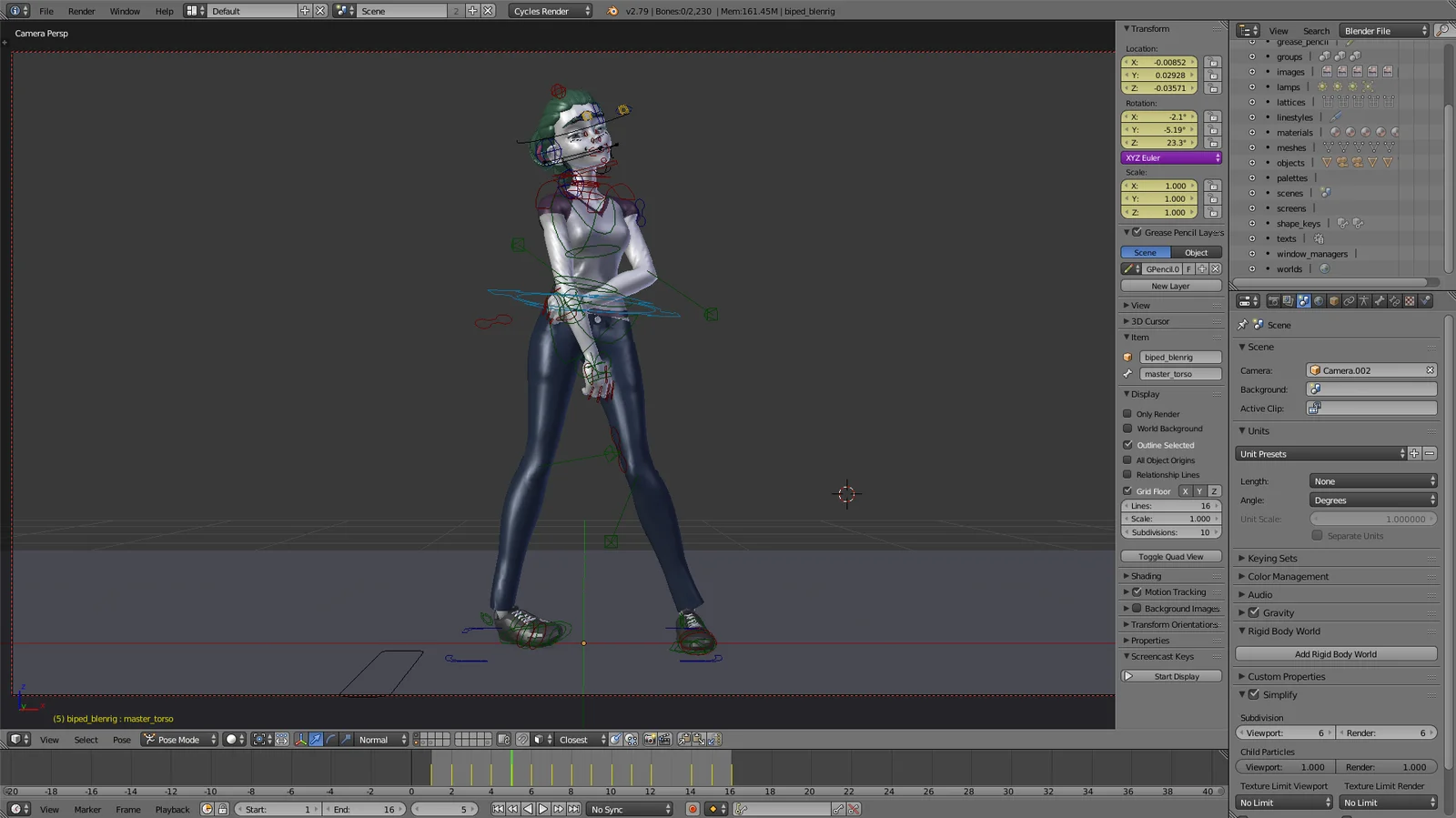Click the paste pose icon in header
Screen dimensions: 1456x818
click(699, 740)
